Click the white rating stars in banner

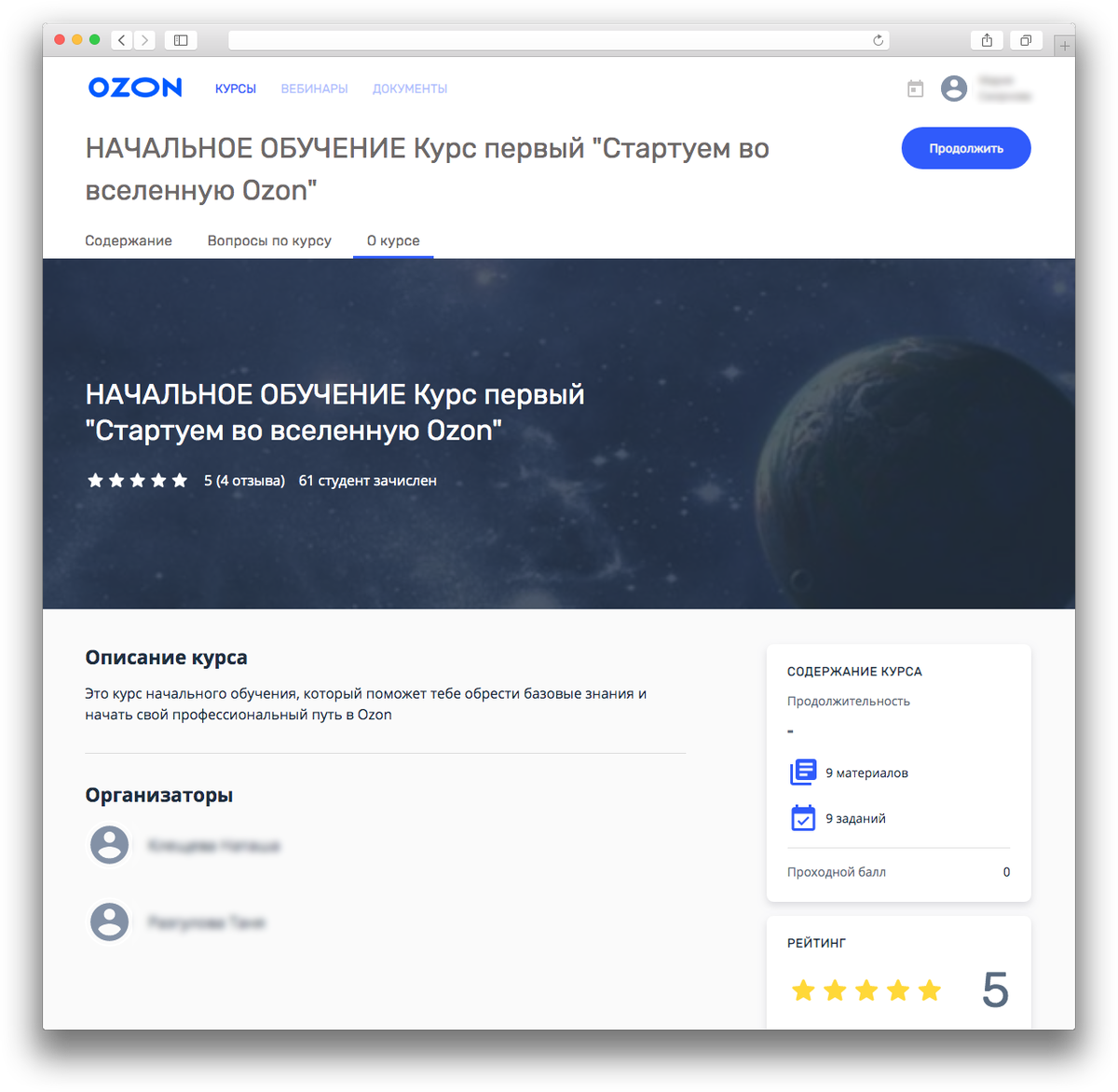137,481
